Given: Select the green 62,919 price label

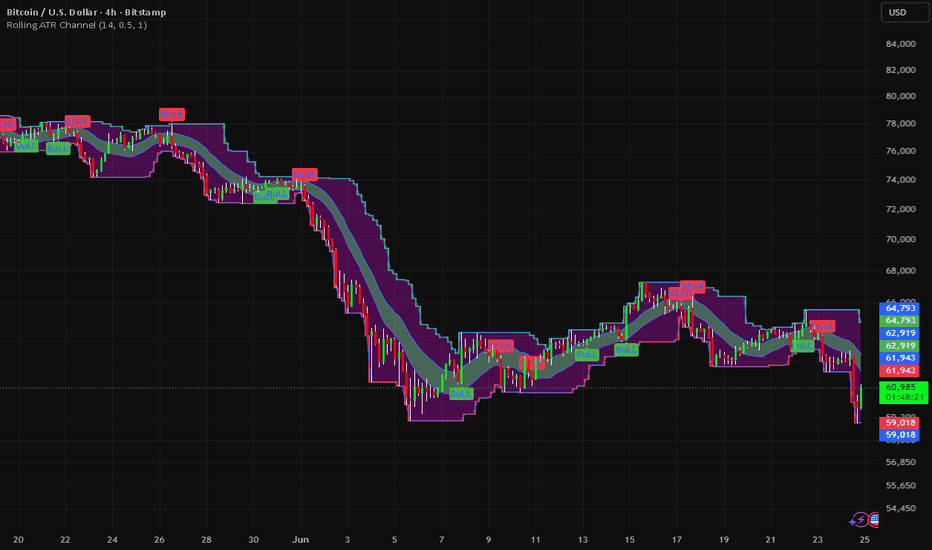Looking at the screenshot, I should click(899, 345).
